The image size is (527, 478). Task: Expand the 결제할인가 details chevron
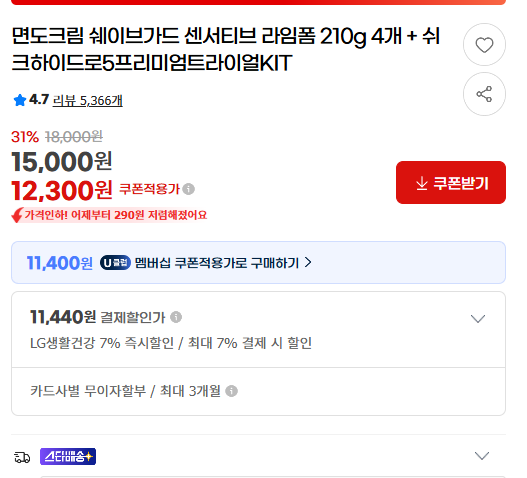[x=478, y=318]
